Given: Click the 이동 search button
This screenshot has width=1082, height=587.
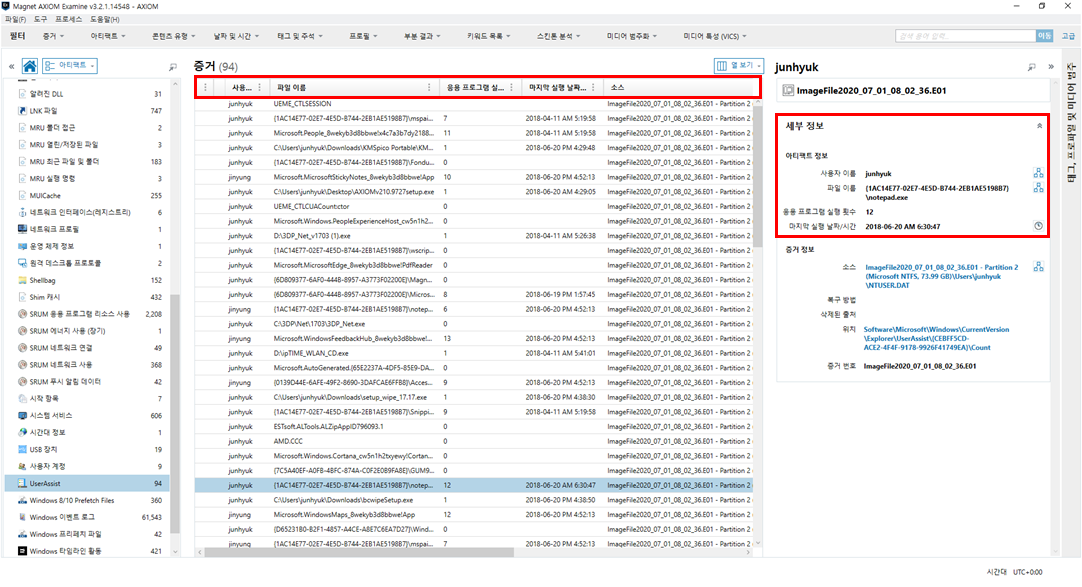Looking at the screenshot, I should (x=1045, y=36).
